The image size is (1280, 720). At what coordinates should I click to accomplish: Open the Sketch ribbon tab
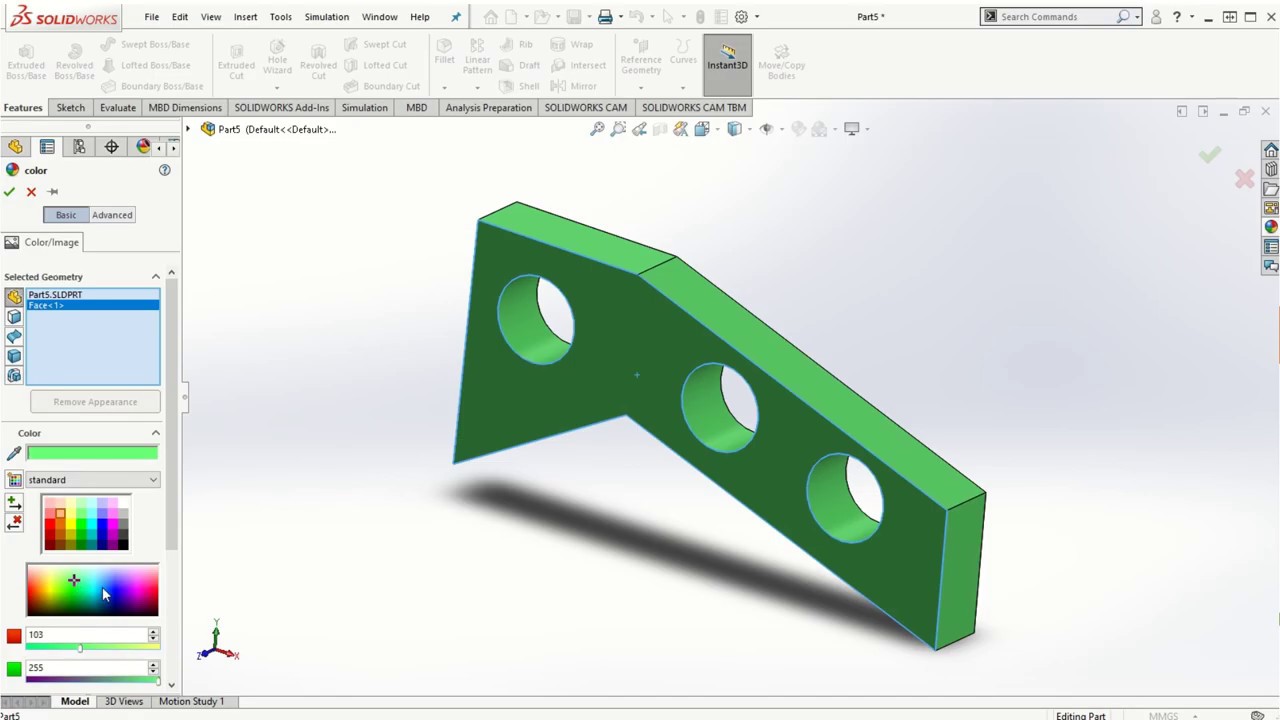tap(70, 107)
